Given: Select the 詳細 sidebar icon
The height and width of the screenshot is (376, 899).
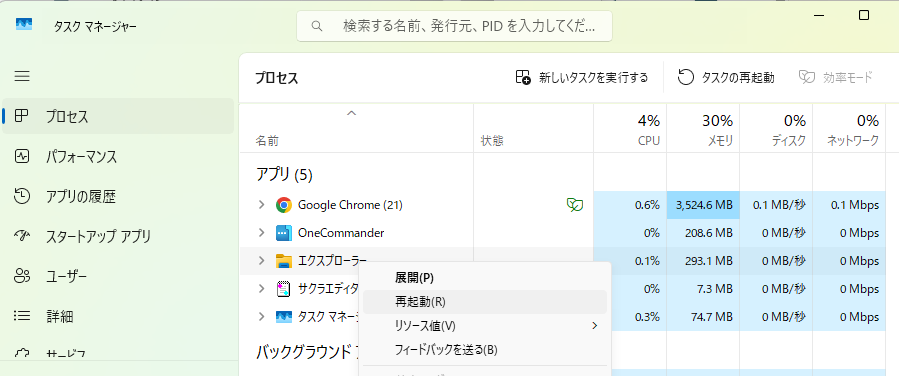Looking at the screenshot, I should (x=21, y=315).
